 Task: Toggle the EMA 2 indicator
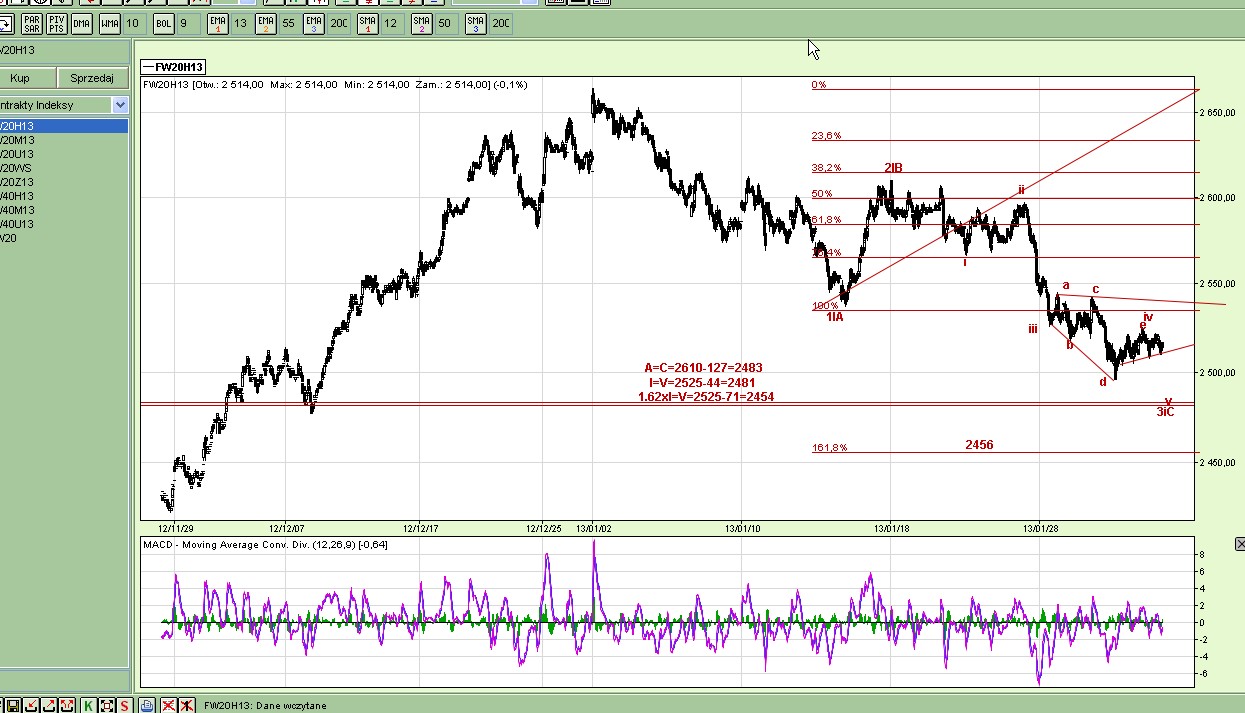(x=266, y=23)
